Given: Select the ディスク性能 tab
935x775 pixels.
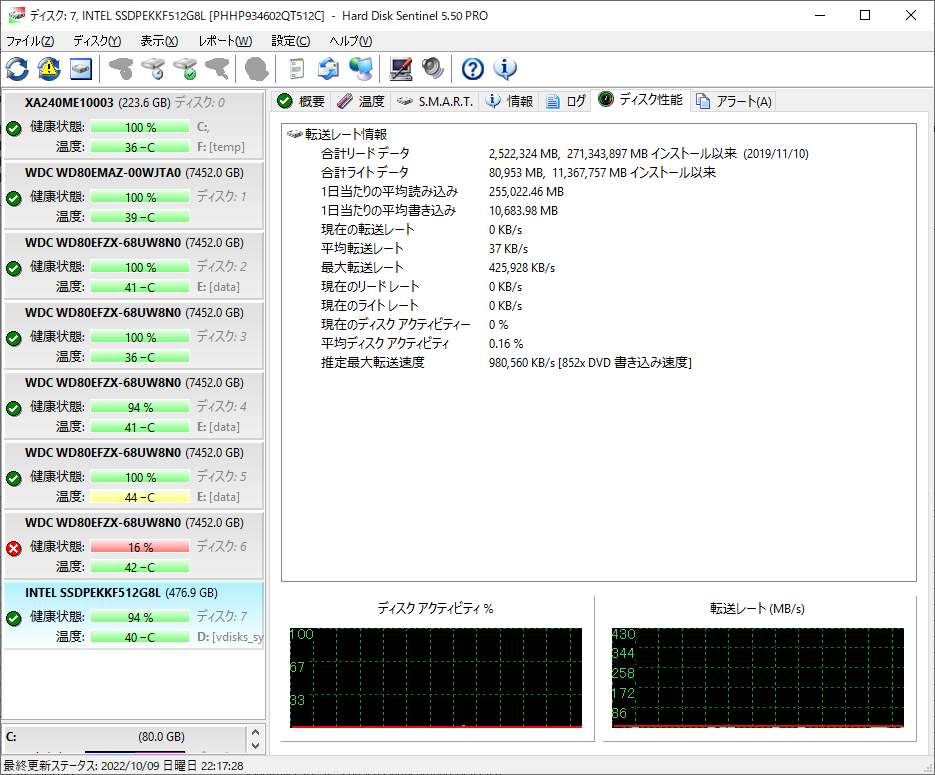Looking at the screenshot, I should click(640, 100).
